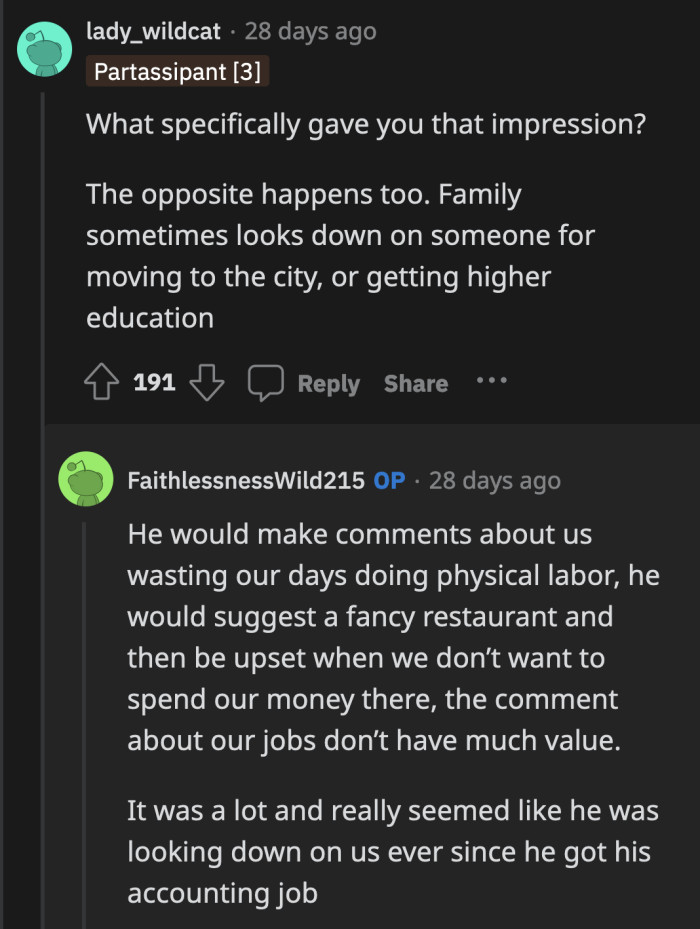
Task: Click the Reply action
Action: click(x=328, y=383)
